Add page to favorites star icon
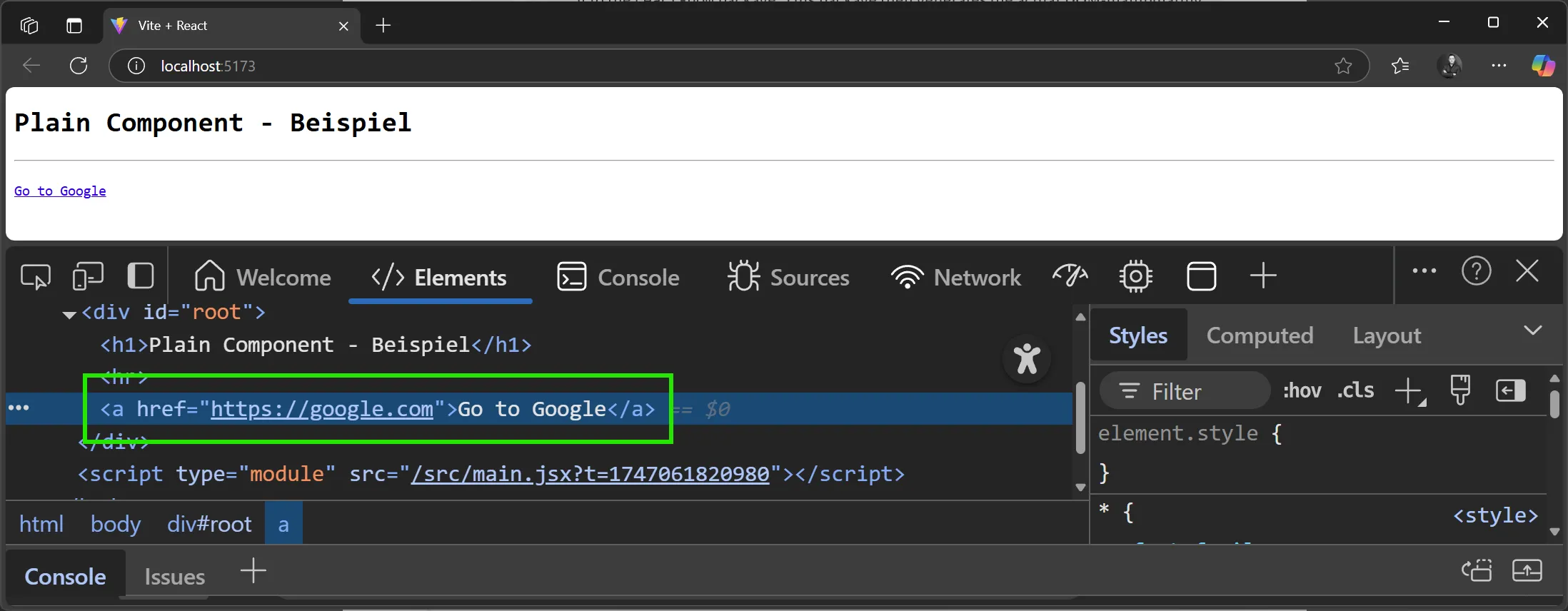 (x=1343, y=66)
